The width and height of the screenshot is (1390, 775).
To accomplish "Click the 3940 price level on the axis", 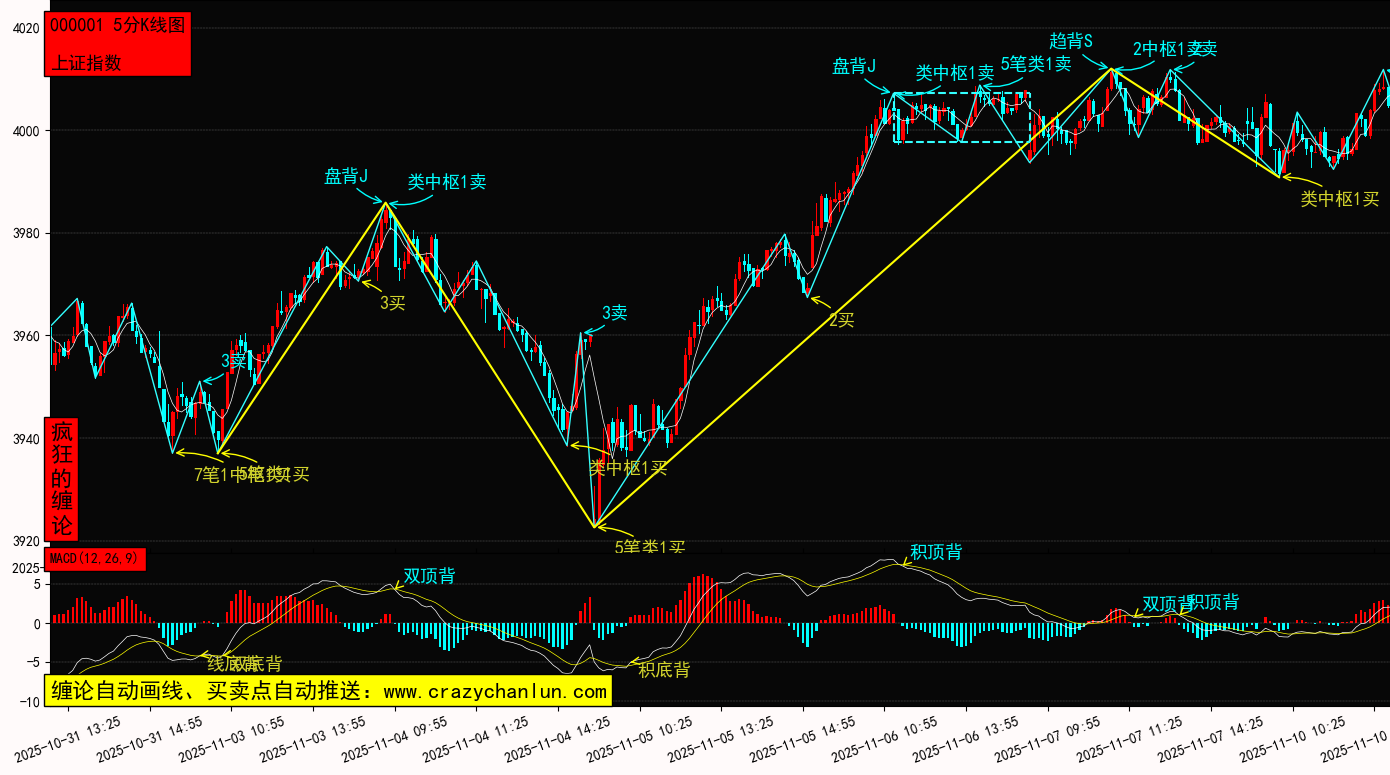I will click(x=25, y=439).
